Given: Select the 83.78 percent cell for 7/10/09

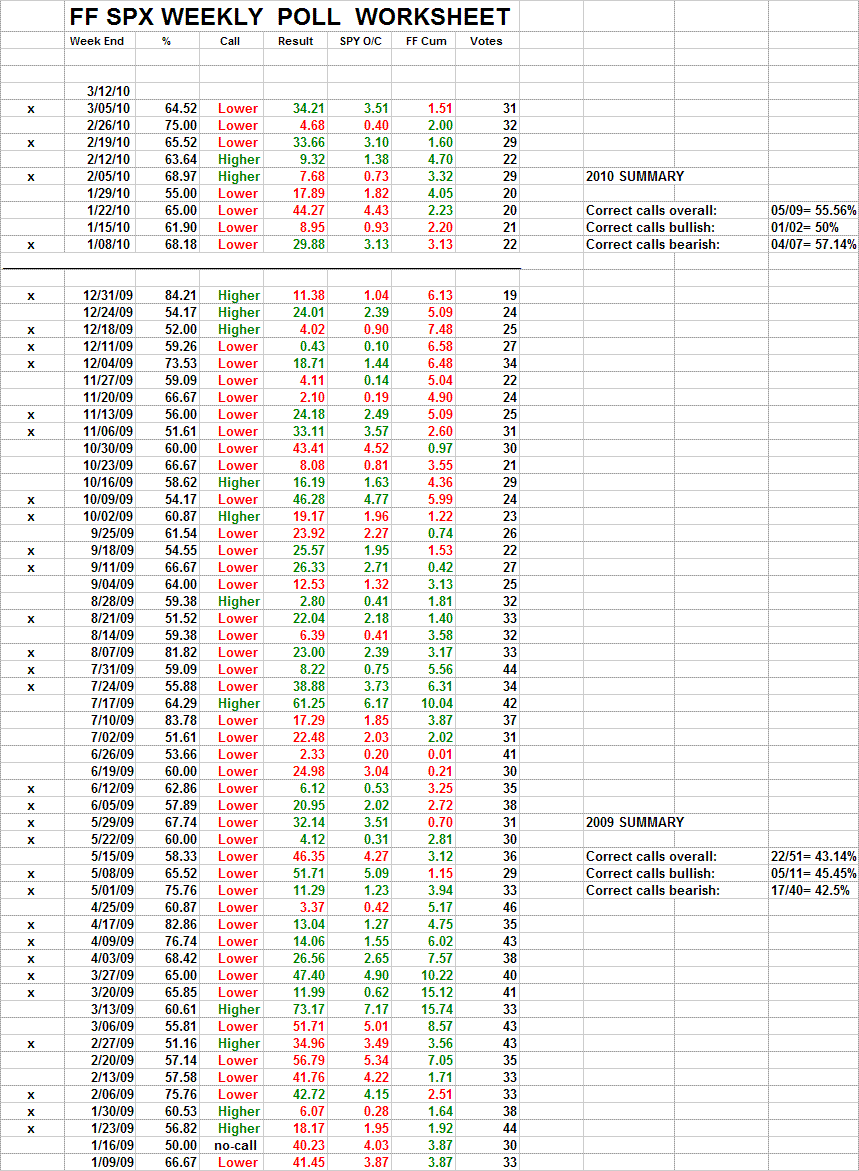Looking at the screenshot, I should tap(182, 720).
